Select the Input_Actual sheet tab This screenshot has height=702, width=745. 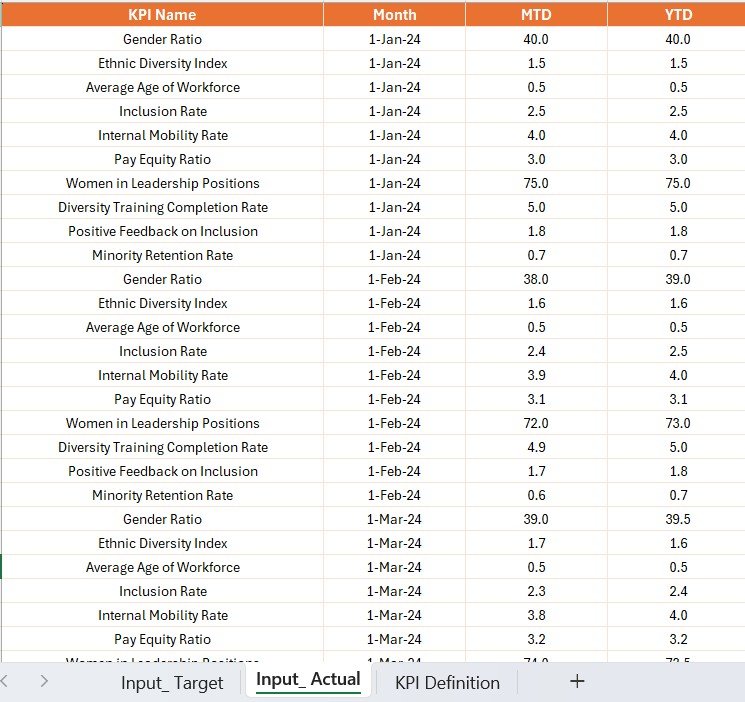[308, 680]
